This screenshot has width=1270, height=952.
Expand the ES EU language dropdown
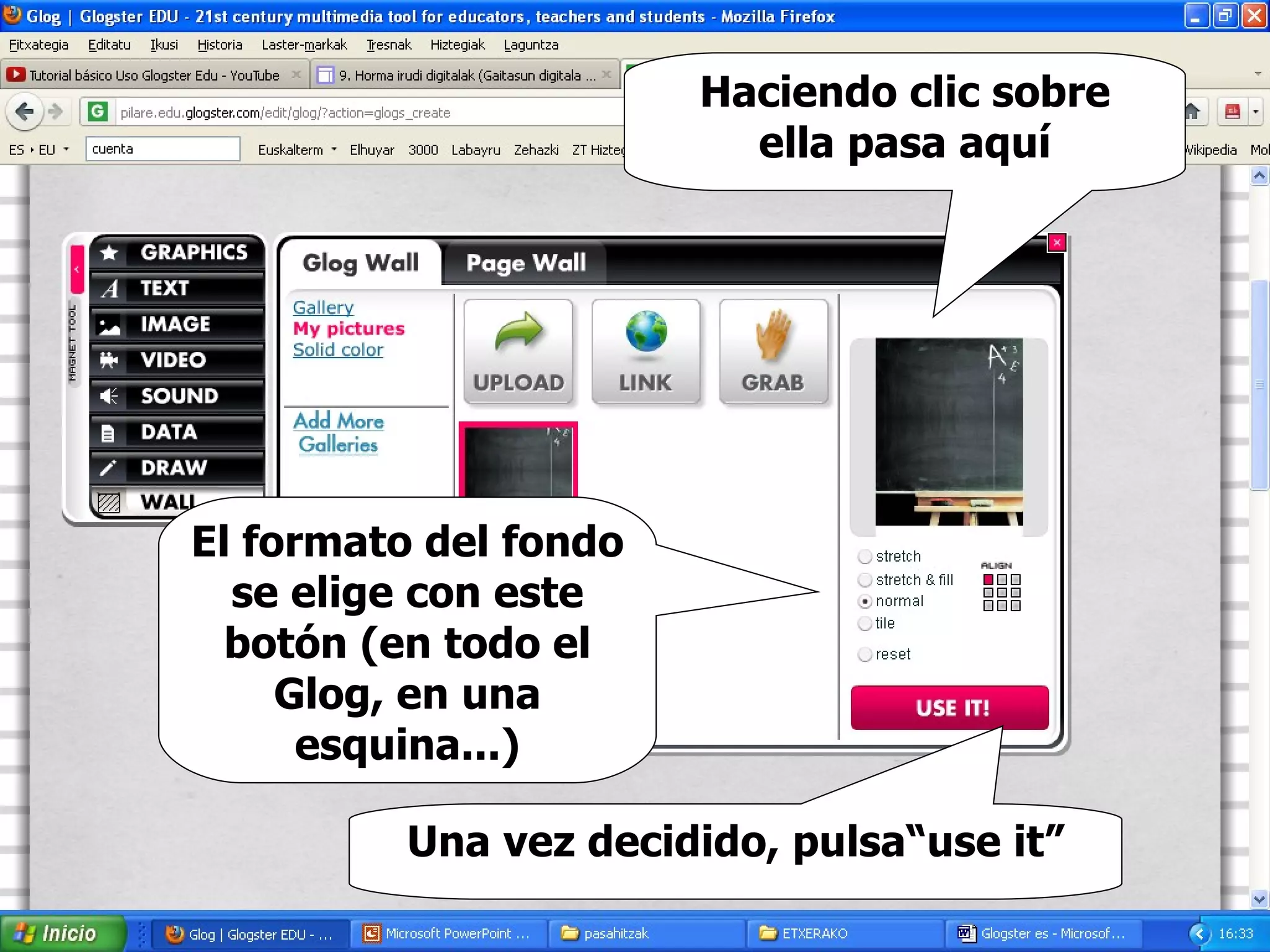38,149
